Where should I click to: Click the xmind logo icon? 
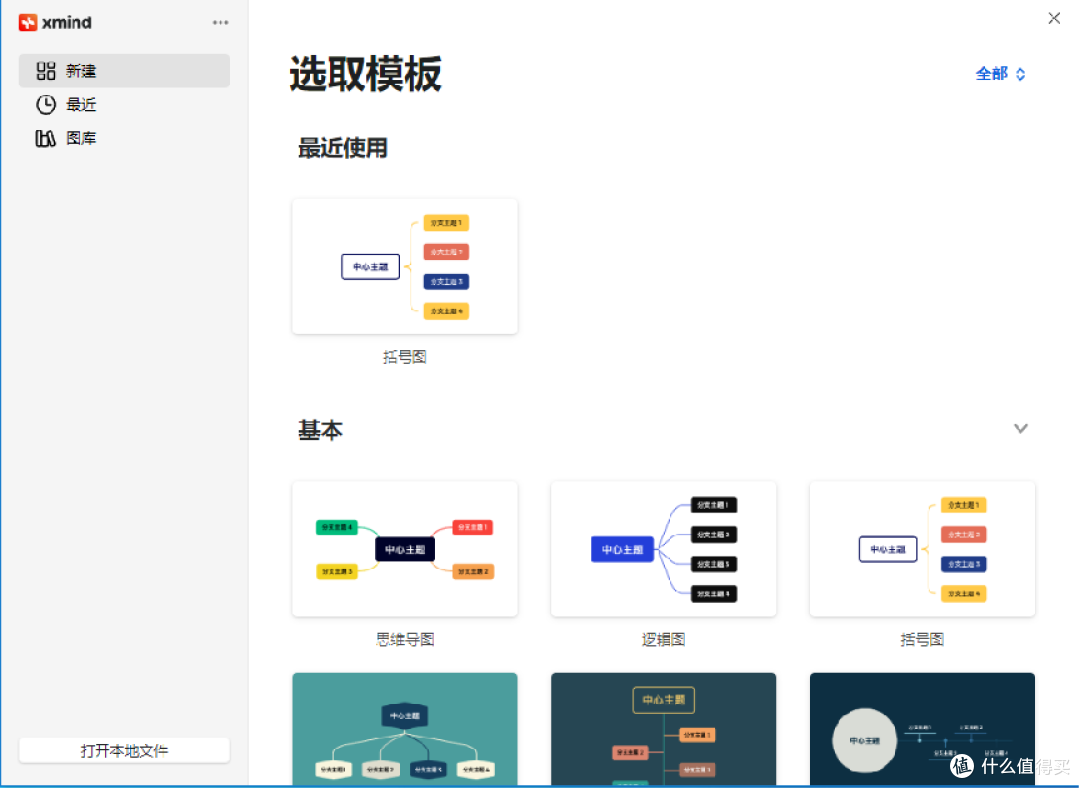[x=28, y=23]
